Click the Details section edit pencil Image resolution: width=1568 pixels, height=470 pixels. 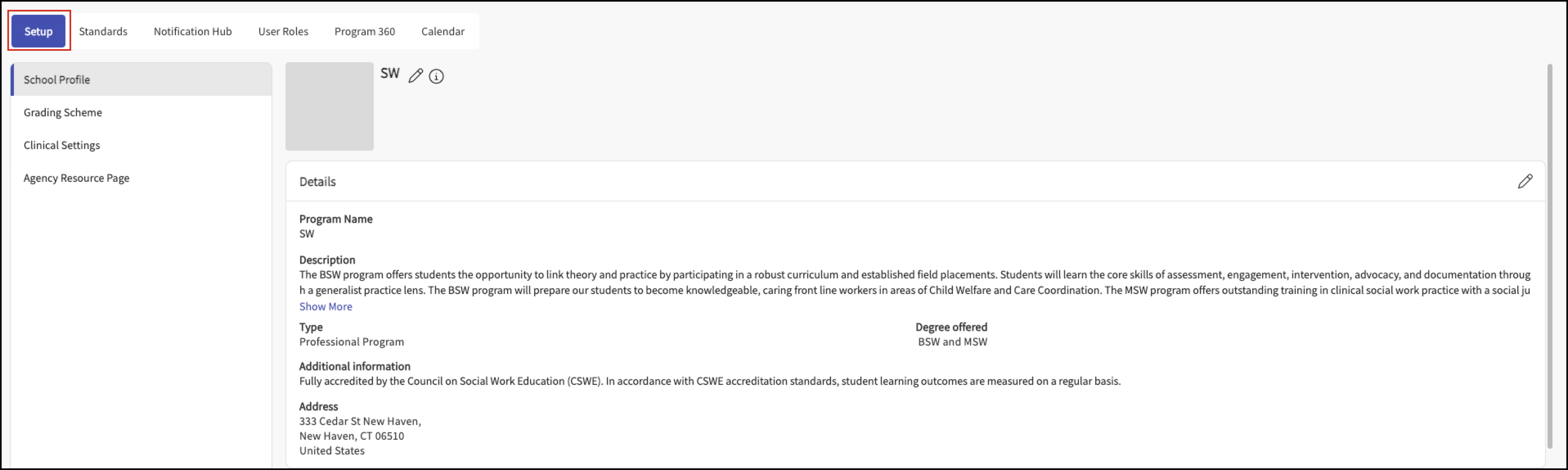(x=1525, y=182)
